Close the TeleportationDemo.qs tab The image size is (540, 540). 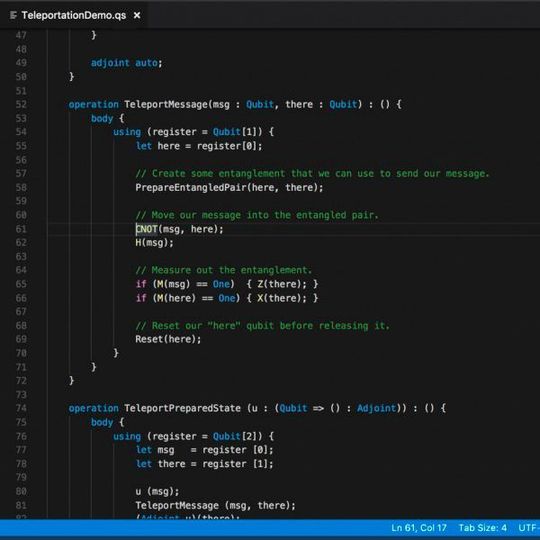pyautogui.click(x=137, y=15)
